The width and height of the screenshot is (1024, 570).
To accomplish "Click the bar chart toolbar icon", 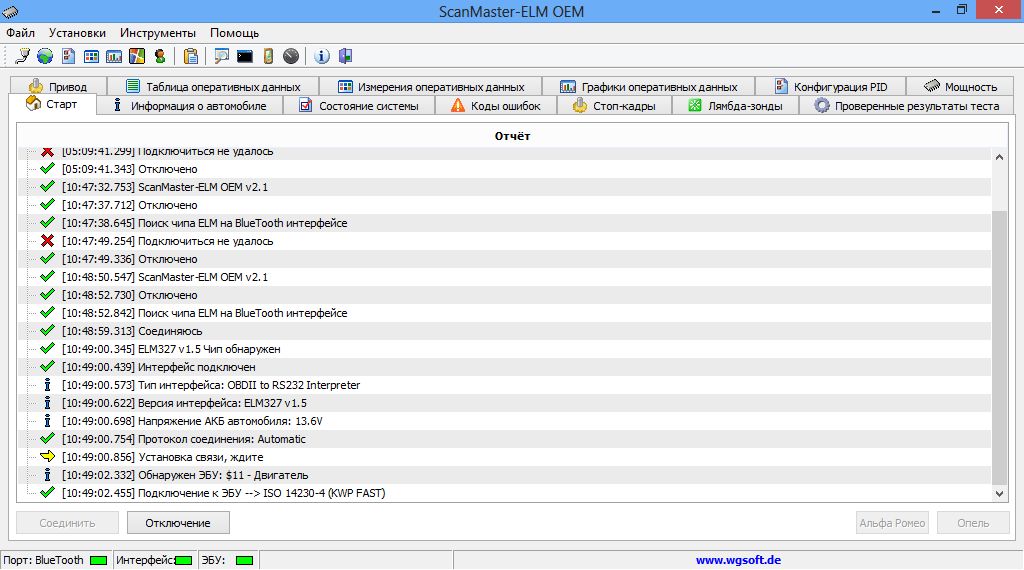I will (114, 56).
